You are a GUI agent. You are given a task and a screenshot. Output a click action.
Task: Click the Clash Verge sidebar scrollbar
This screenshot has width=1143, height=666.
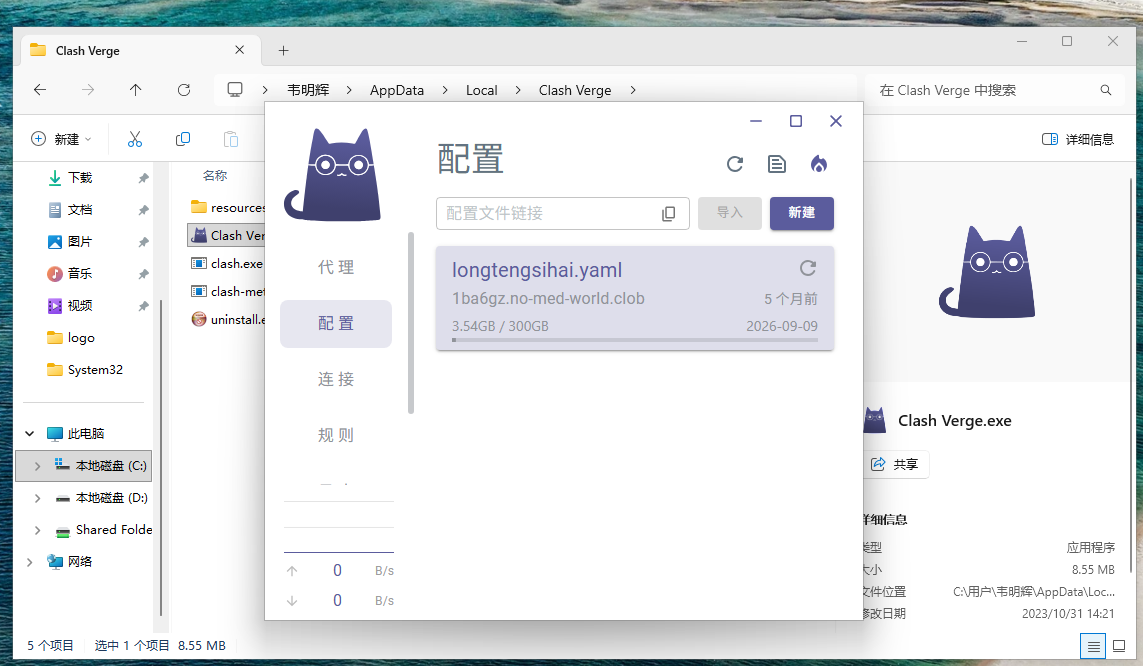[411, 323]
